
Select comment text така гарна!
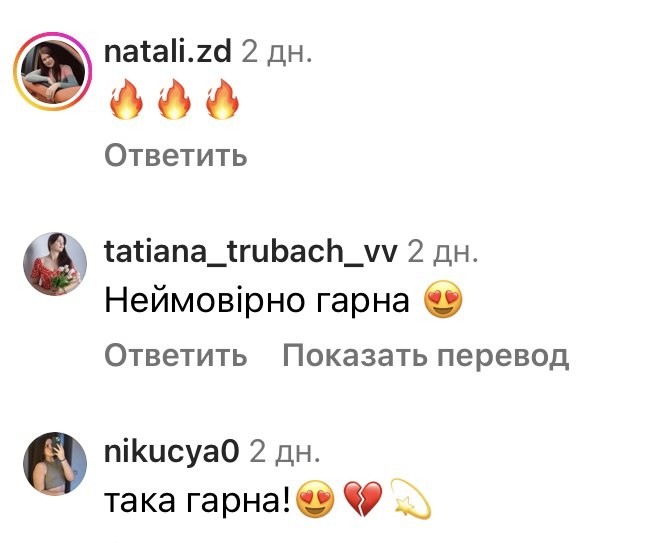coord(197,500)
